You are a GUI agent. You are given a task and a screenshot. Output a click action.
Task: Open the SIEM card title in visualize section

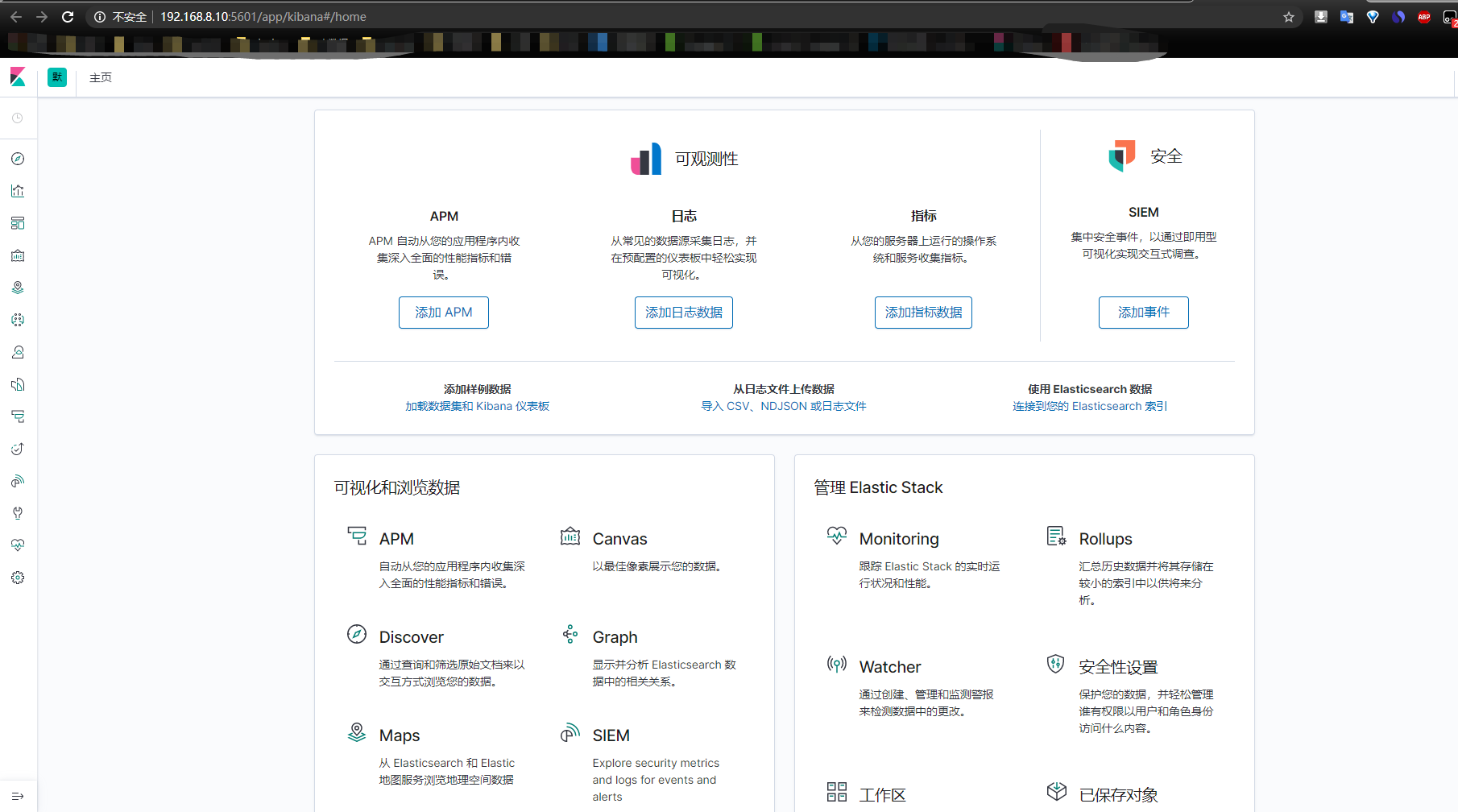611,735
